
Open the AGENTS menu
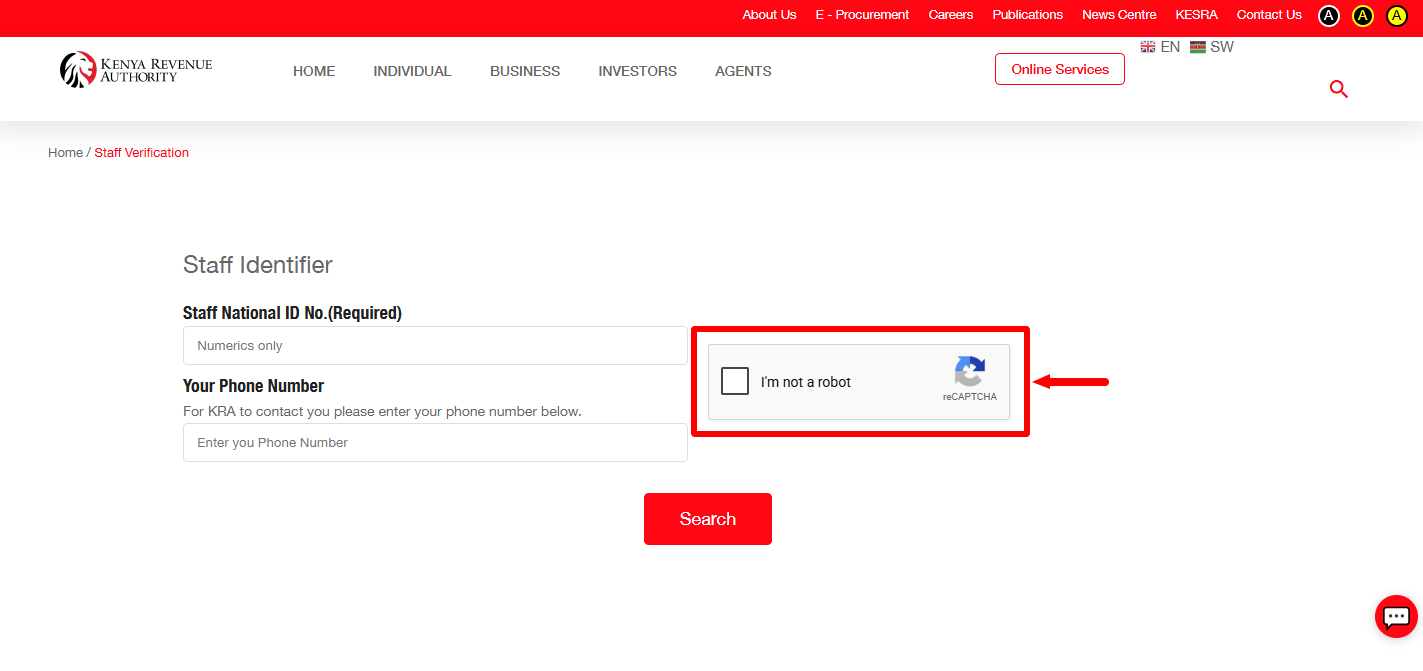pos(743,71)
